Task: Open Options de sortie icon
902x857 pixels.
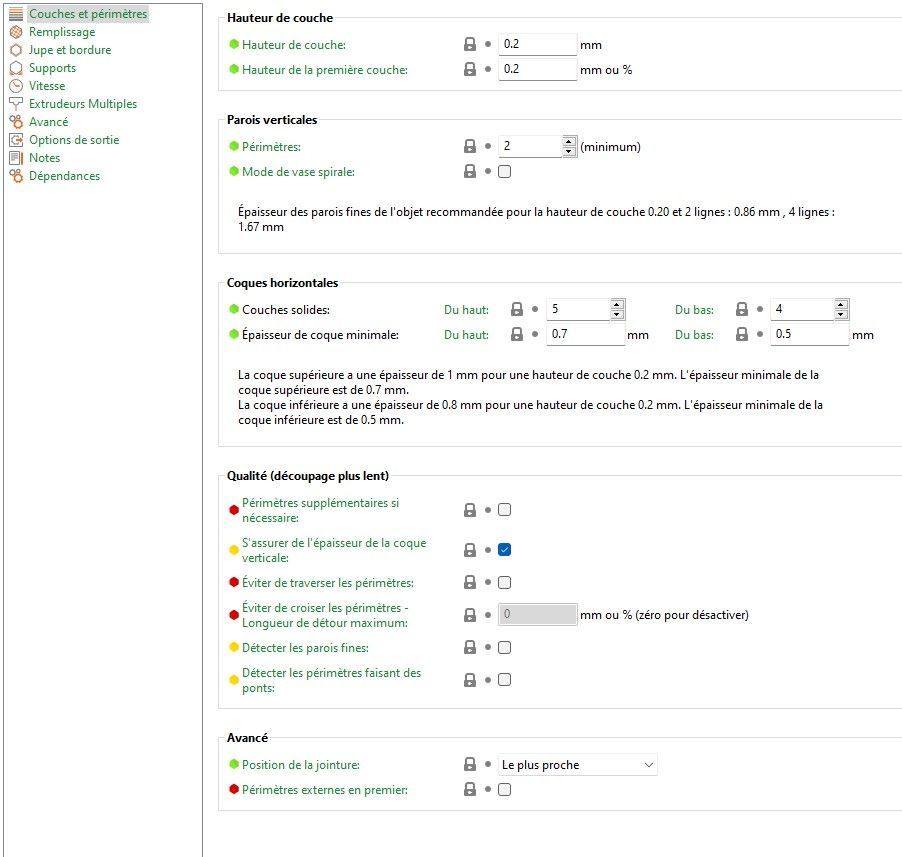Action: click(16, 140)
